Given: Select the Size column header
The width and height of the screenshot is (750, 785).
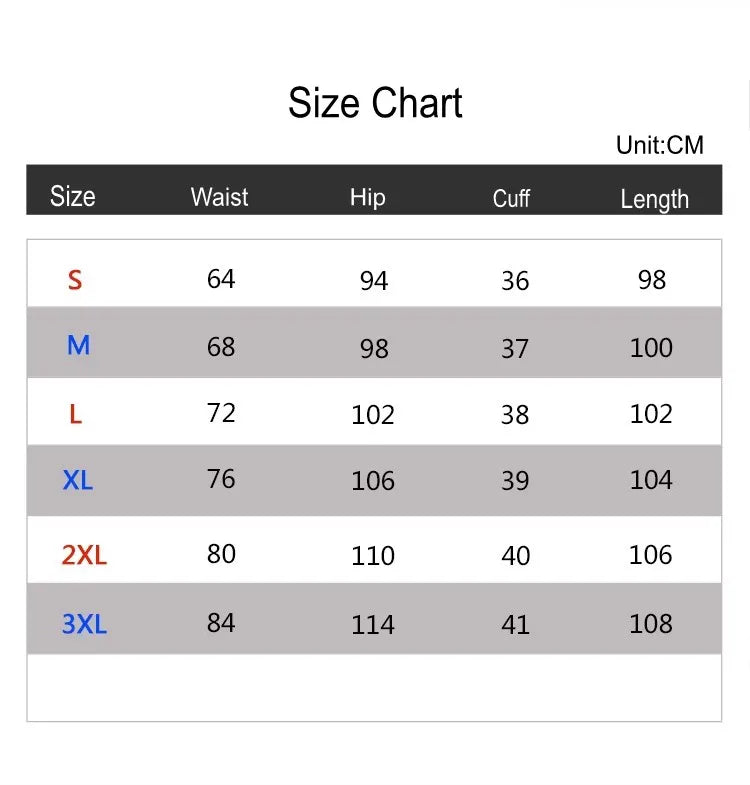Looking at the screenshot, I should (x=73, y=196).
